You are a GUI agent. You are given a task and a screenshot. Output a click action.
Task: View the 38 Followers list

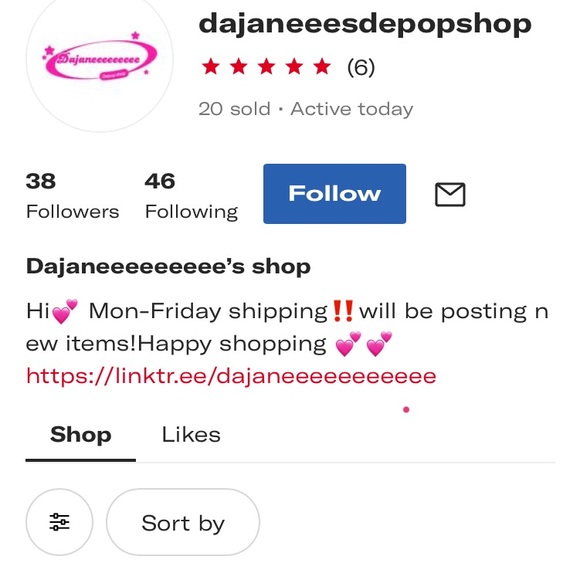[72, 196]
